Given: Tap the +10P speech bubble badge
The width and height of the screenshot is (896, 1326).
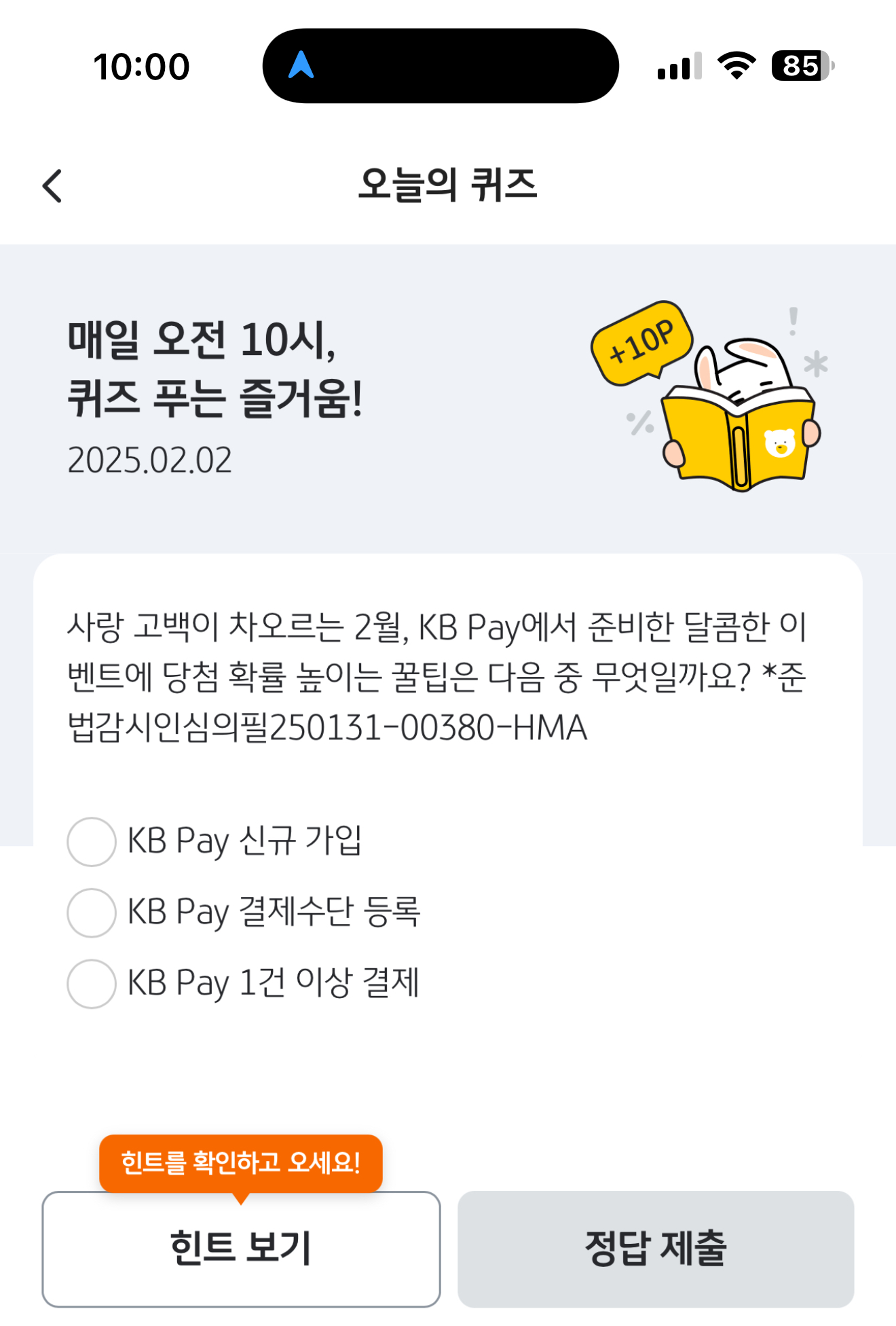Looking at the screenshot, I should pyautogui.click(x=641, y=343).
